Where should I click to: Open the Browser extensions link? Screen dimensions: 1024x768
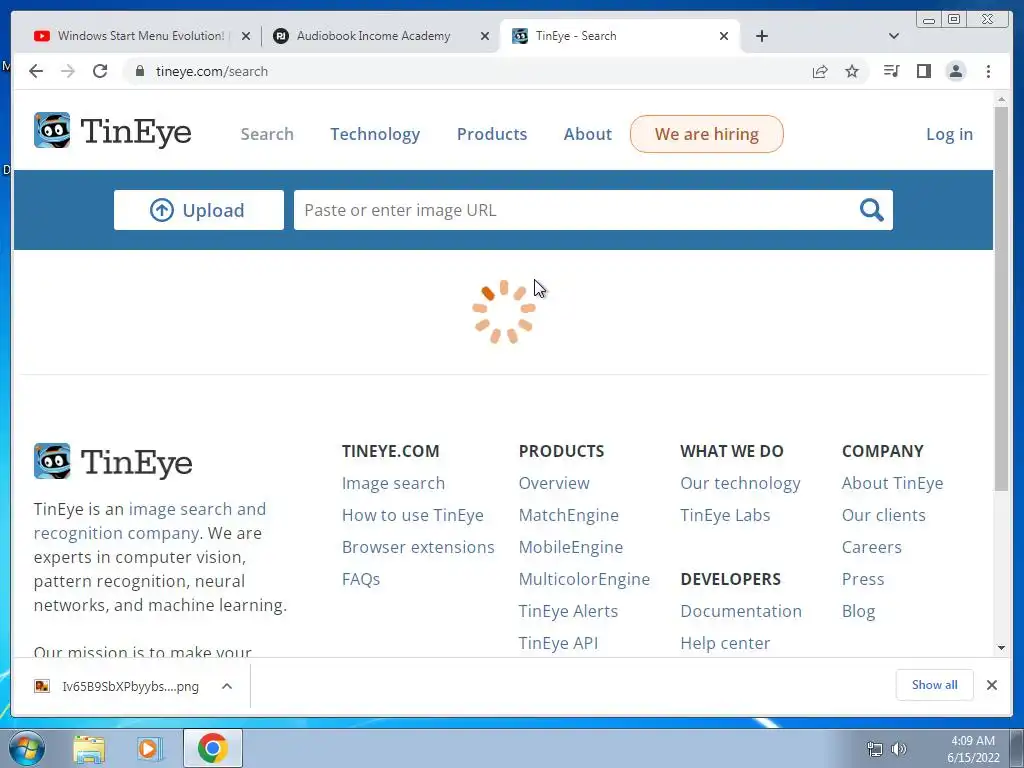(x=418, y=547)
